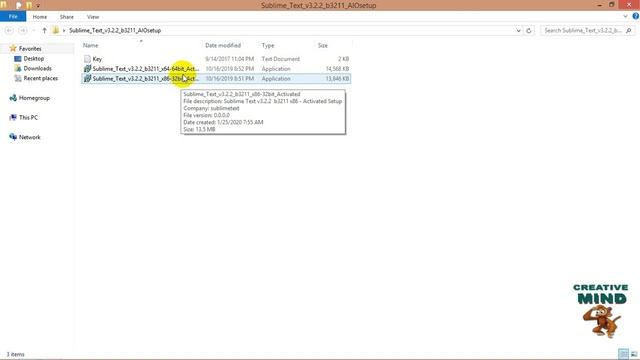The width and height of the screenshot is (640, 360).
Task: Select the x64-64bit Sublime Text file name
Action: click(x=146, y=69)
